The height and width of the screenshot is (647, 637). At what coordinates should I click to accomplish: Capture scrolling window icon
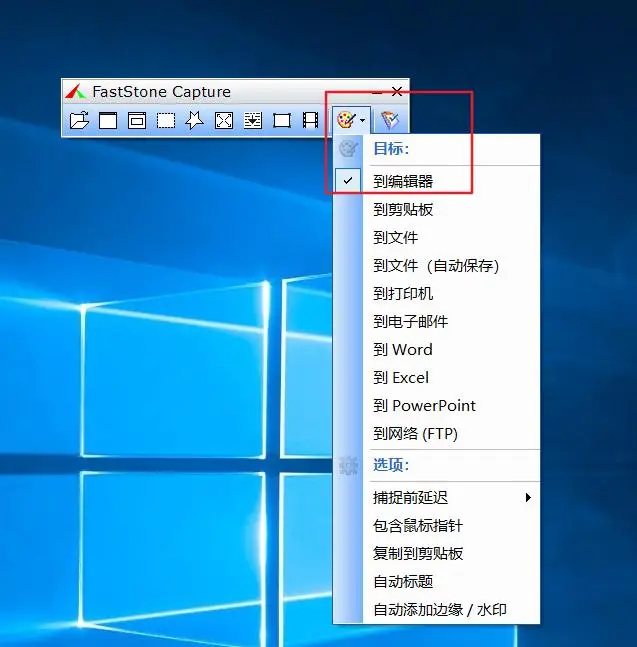pos(252,120)
